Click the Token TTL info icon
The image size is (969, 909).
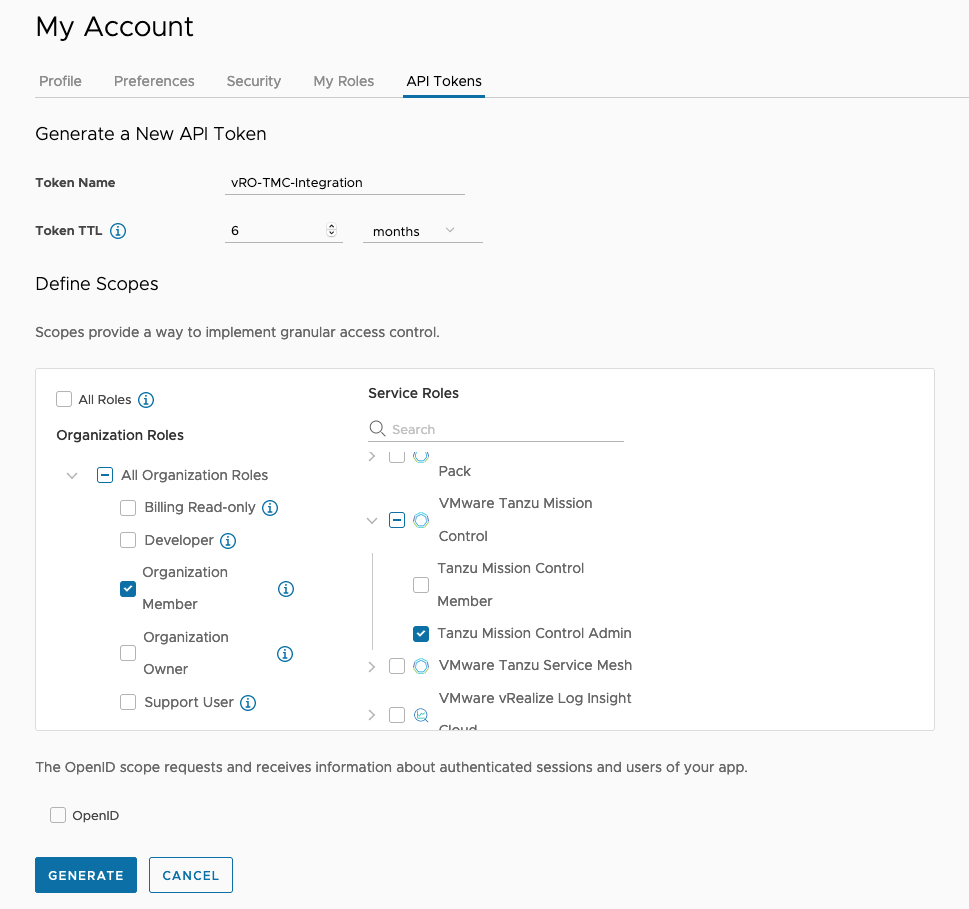pos(118,231)
